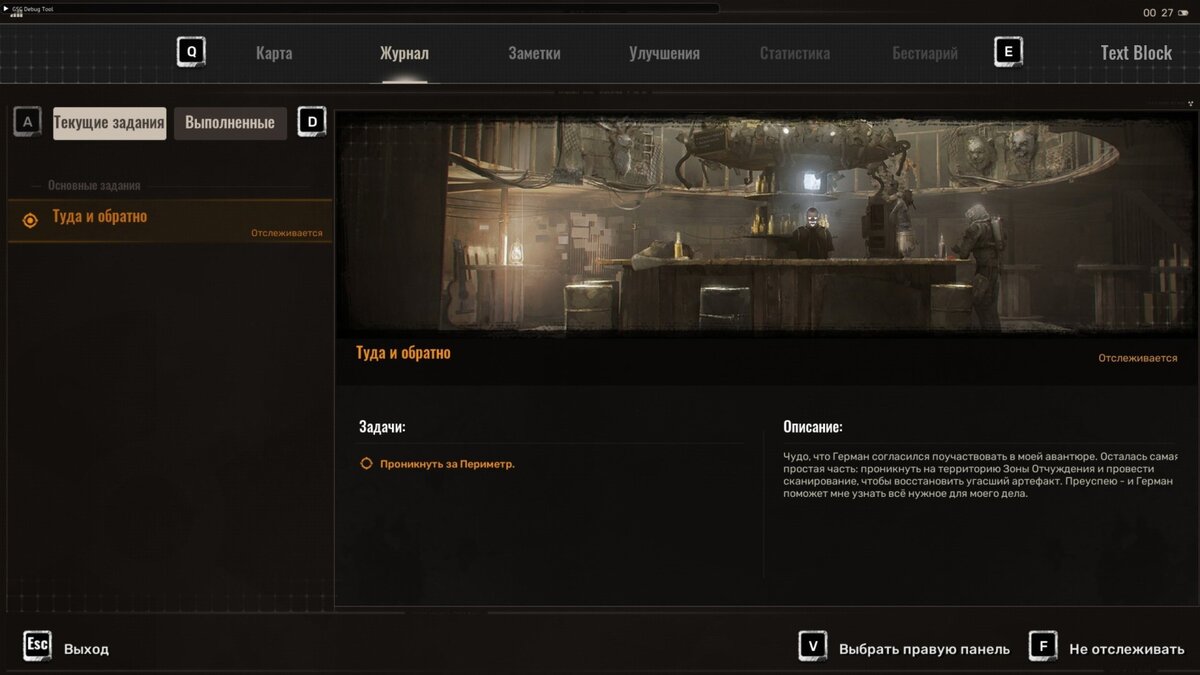Click the quest title Туда и обратно under the image

(403, 353)
